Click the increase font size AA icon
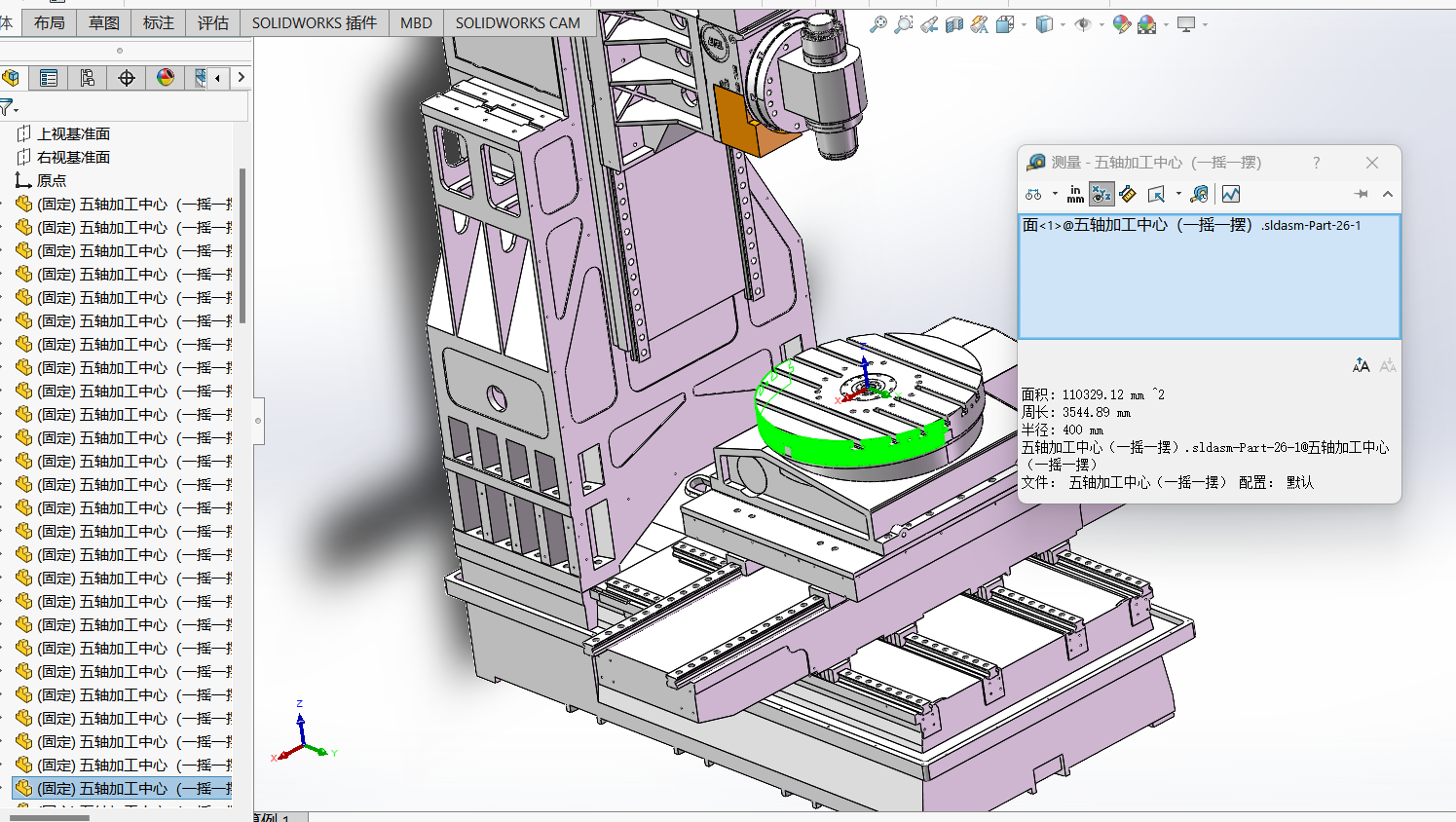 (x=1361, y=366)
